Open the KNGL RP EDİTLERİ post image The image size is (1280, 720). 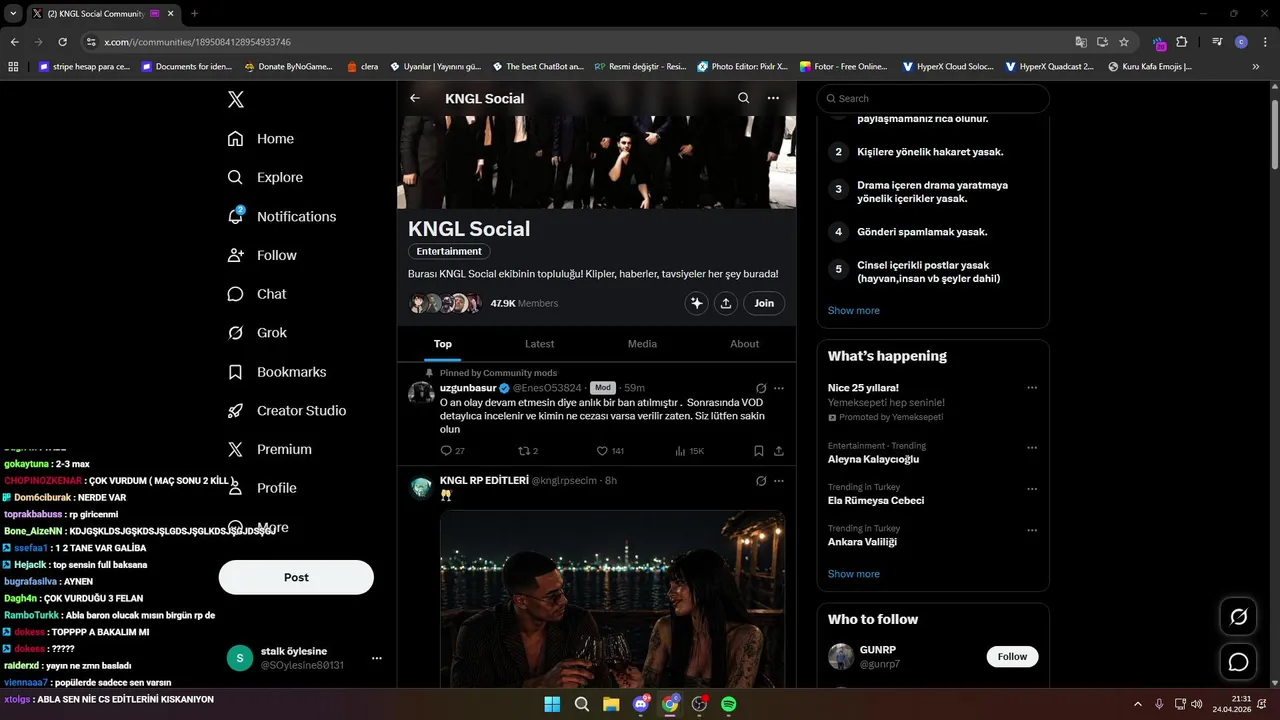pos(612,599)
